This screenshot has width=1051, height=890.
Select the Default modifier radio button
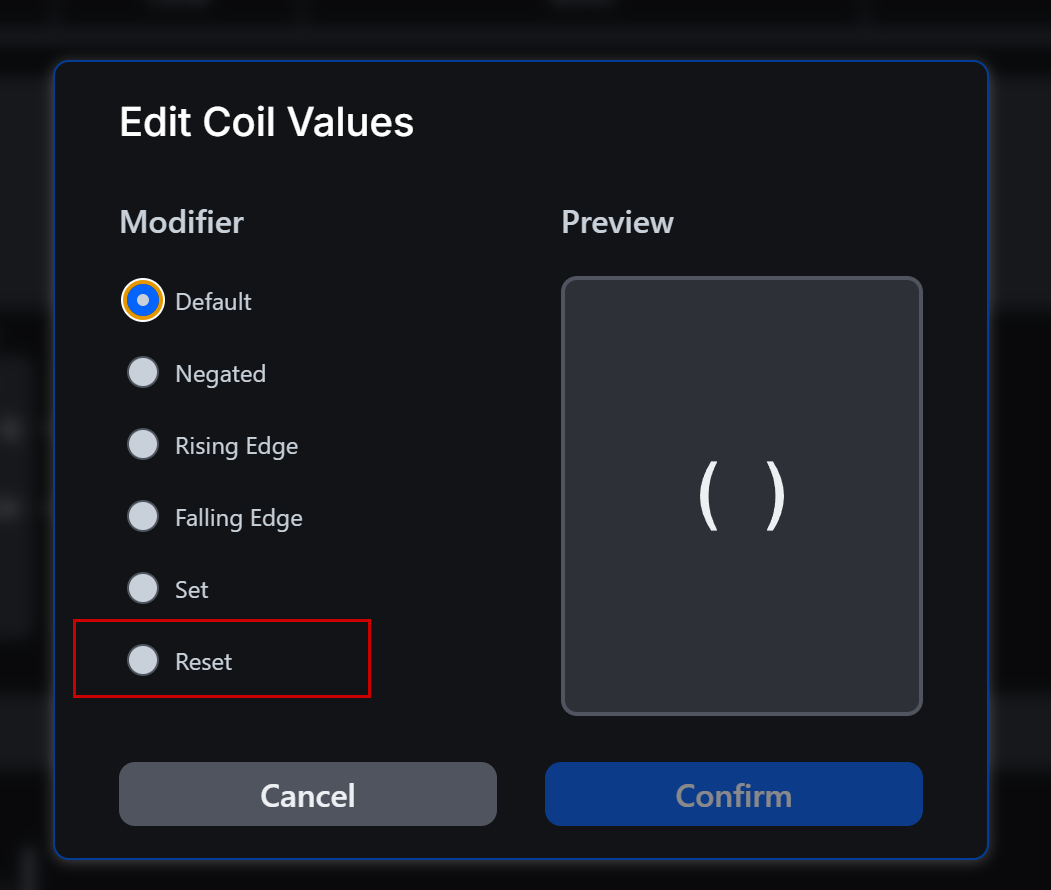click(143, 300)
